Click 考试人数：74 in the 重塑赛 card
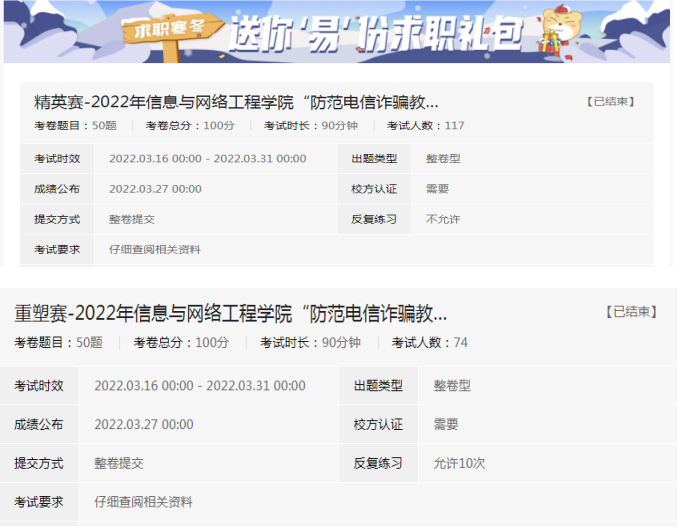683x530 pixels. click(429, 343)
